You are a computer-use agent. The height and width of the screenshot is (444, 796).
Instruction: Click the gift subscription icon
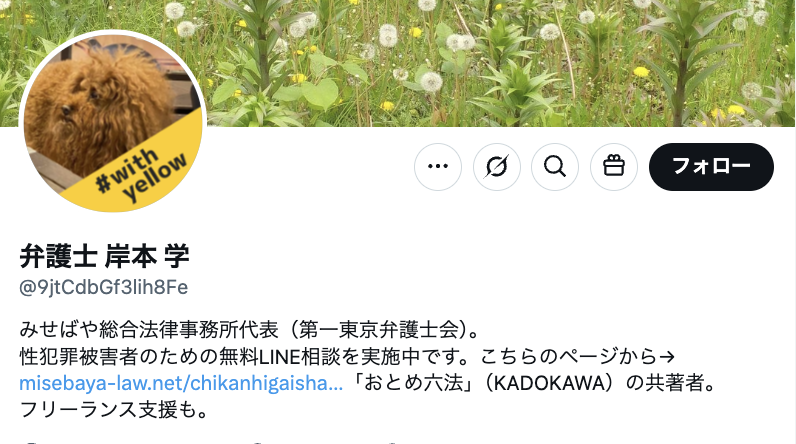tap(614, 166)
